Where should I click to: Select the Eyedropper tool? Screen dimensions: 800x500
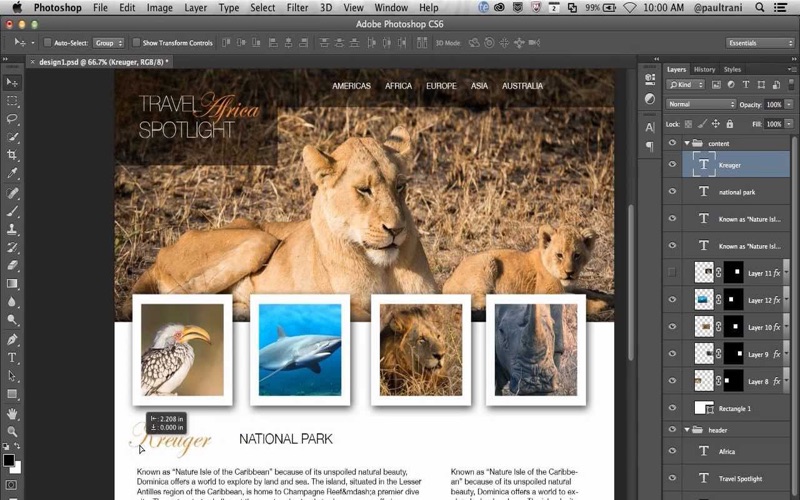coord(12,173)
